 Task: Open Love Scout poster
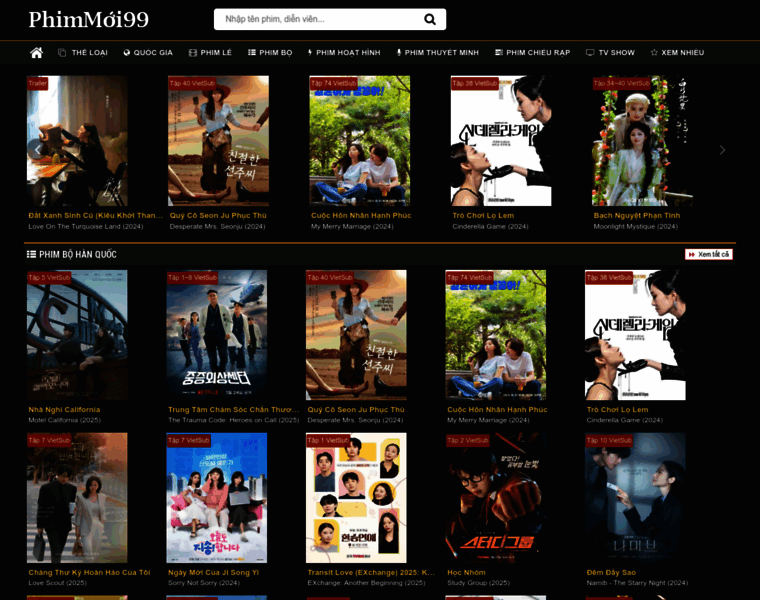pos(77,498)
